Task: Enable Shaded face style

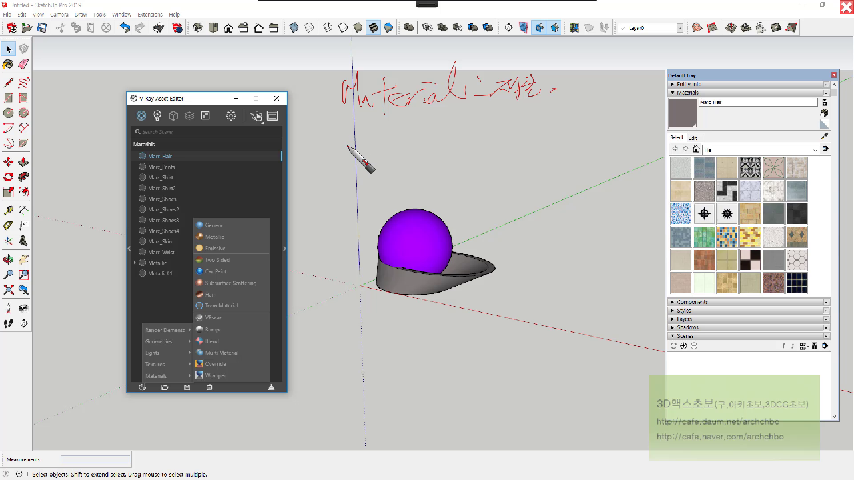Action: pyautogui.click(x=358, y=27)
